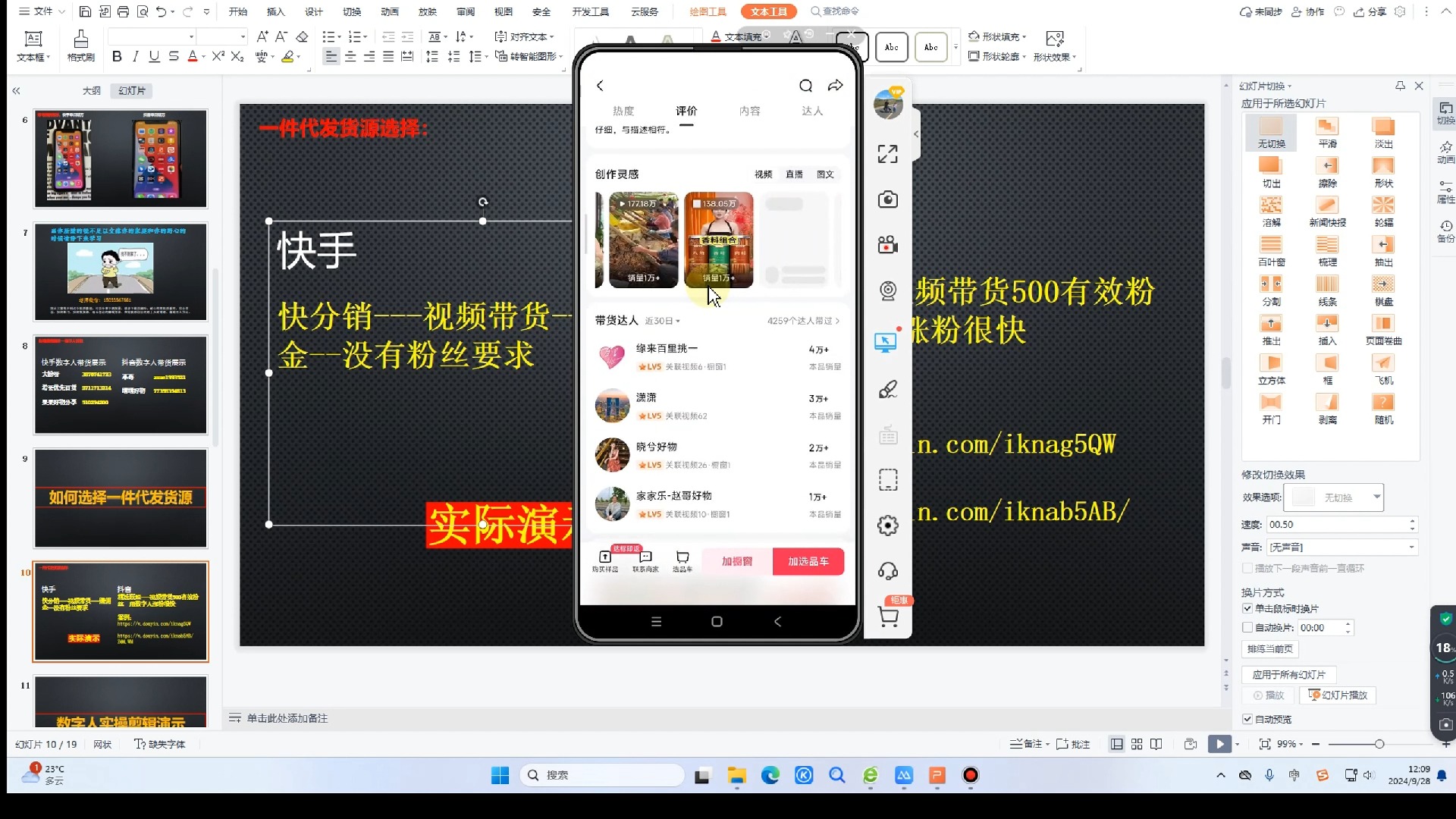Click settings gear on mirror sidebar
This screenshot has height=819, width=1456.
[x=887, y=526]
